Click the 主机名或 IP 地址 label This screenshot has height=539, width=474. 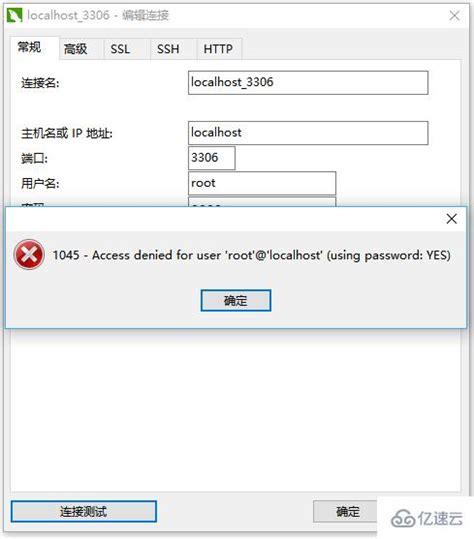[x=67, y=133]
